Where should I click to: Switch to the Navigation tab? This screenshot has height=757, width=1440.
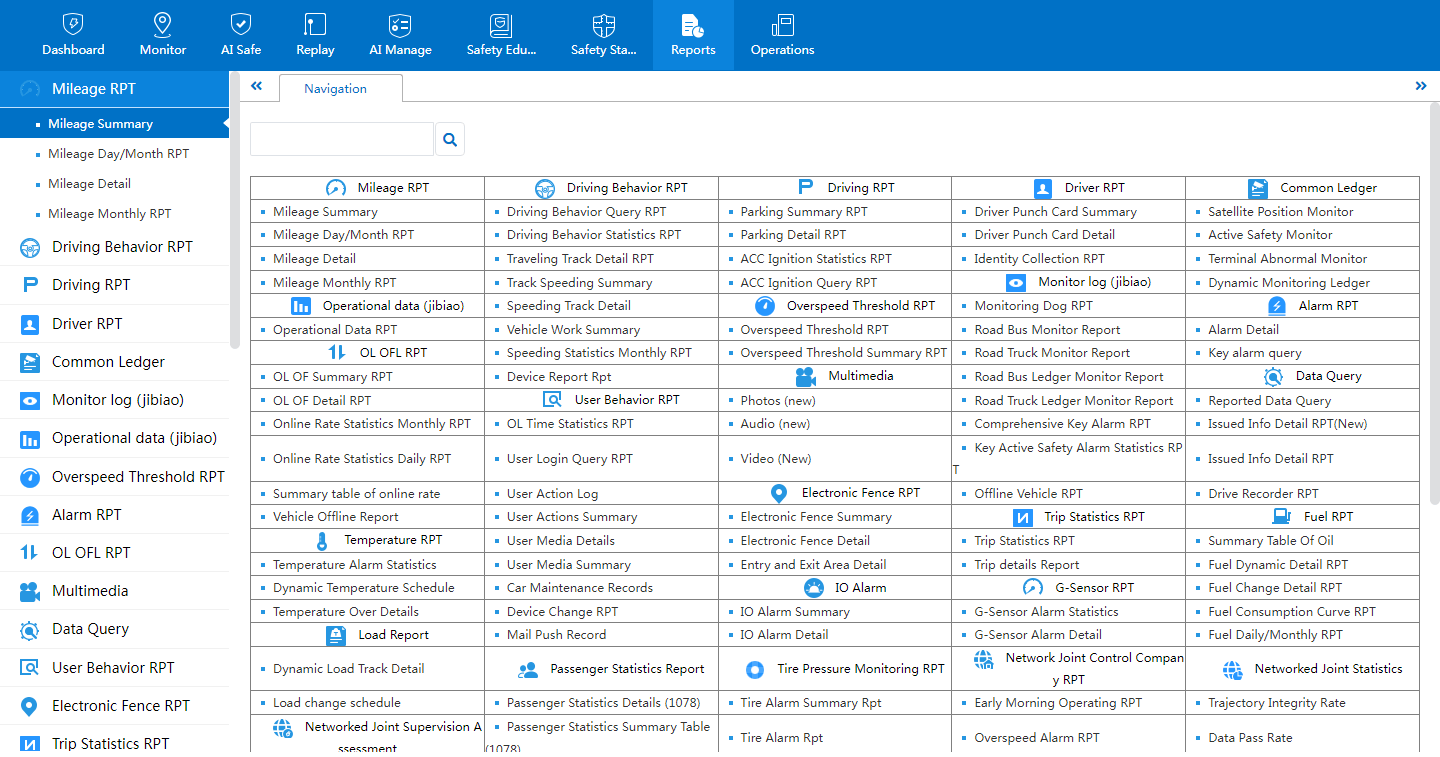pyautogui.click(x=336, y=89)
